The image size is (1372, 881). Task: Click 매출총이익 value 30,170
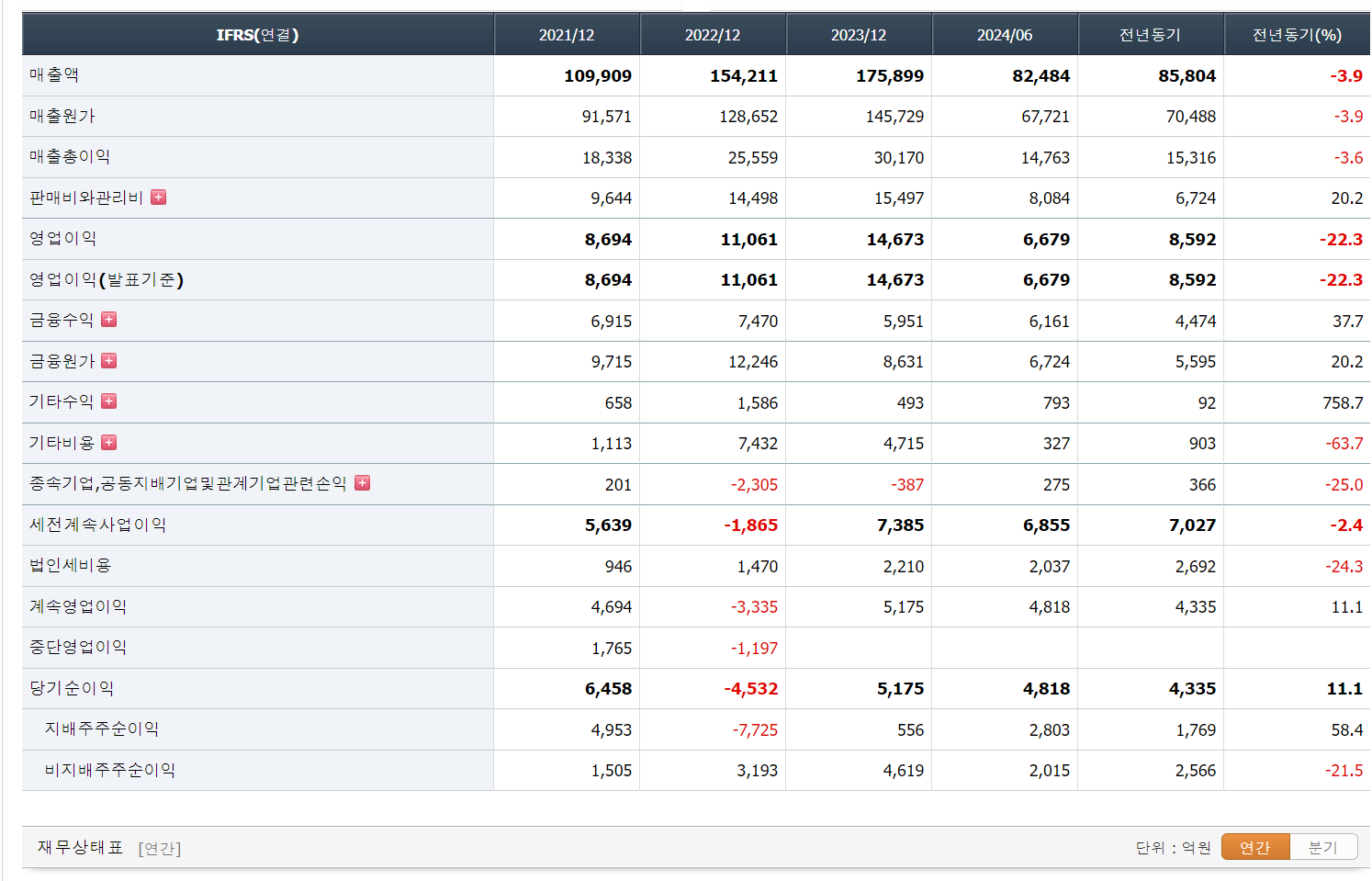899,158
